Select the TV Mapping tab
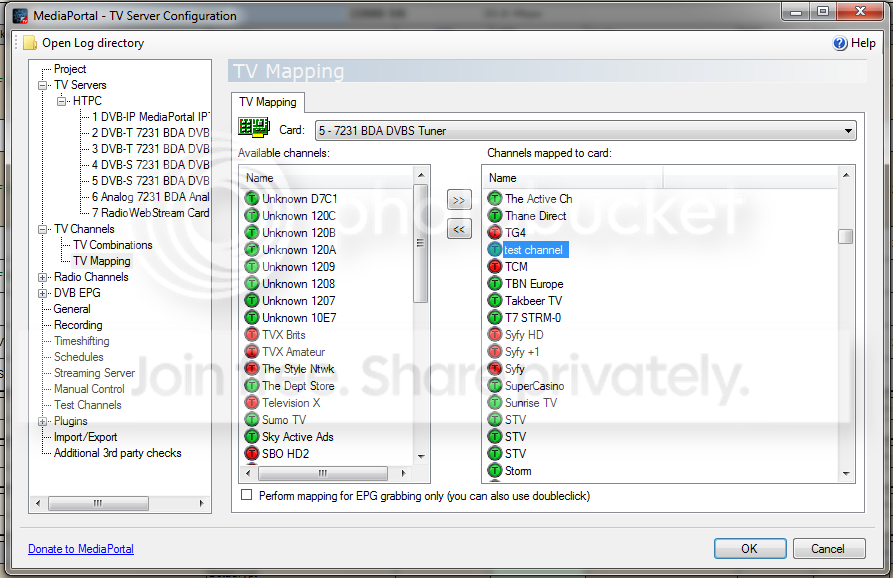The width and height of the screenshot is (893, 578). pos(268,103)
